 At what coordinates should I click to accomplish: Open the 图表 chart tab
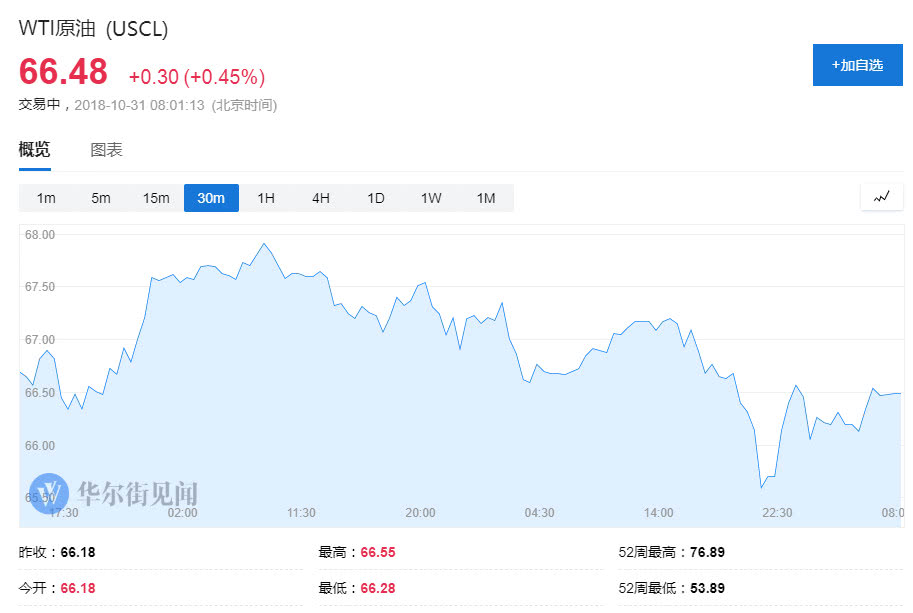click(106, 150)
